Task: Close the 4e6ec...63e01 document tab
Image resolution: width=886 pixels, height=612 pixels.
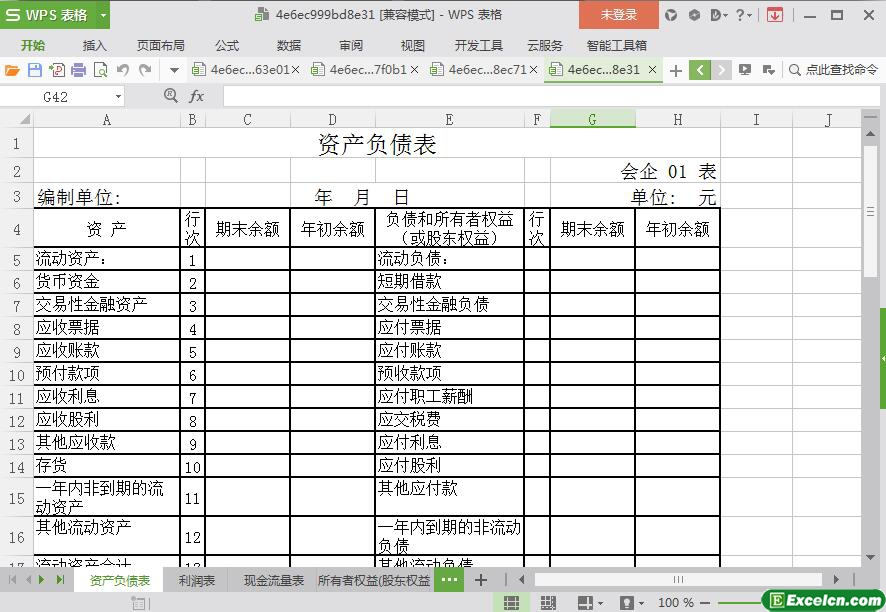Action: pyautogui.click(x=296, y=70)
